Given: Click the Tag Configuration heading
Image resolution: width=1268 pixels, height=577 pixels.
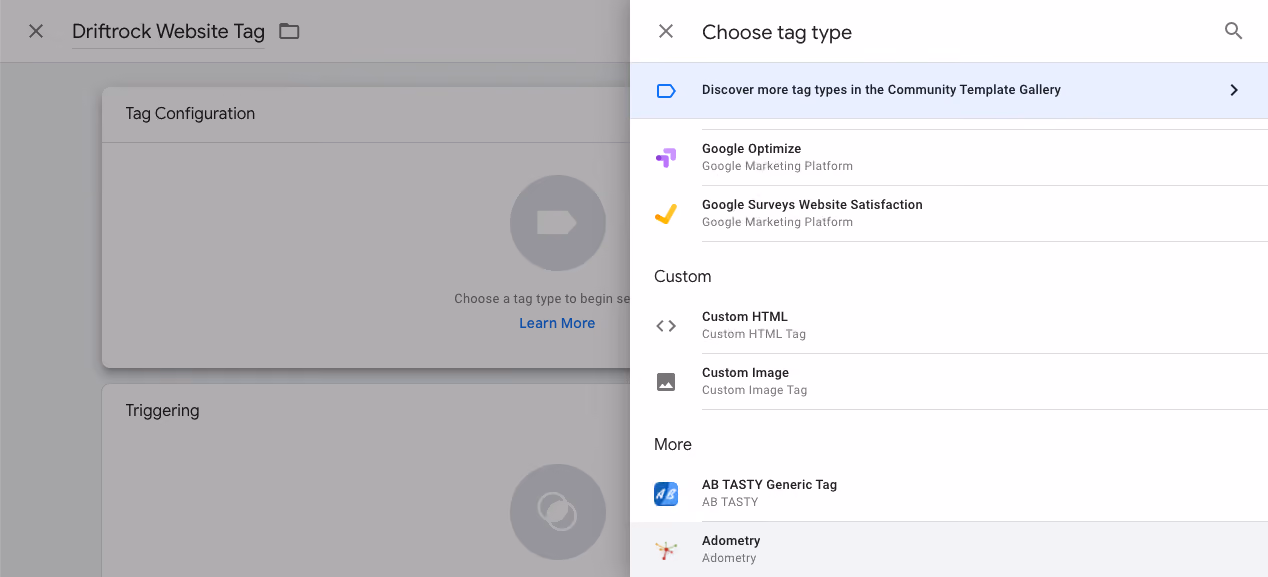Looking at the screenshot, I should 190,114.
